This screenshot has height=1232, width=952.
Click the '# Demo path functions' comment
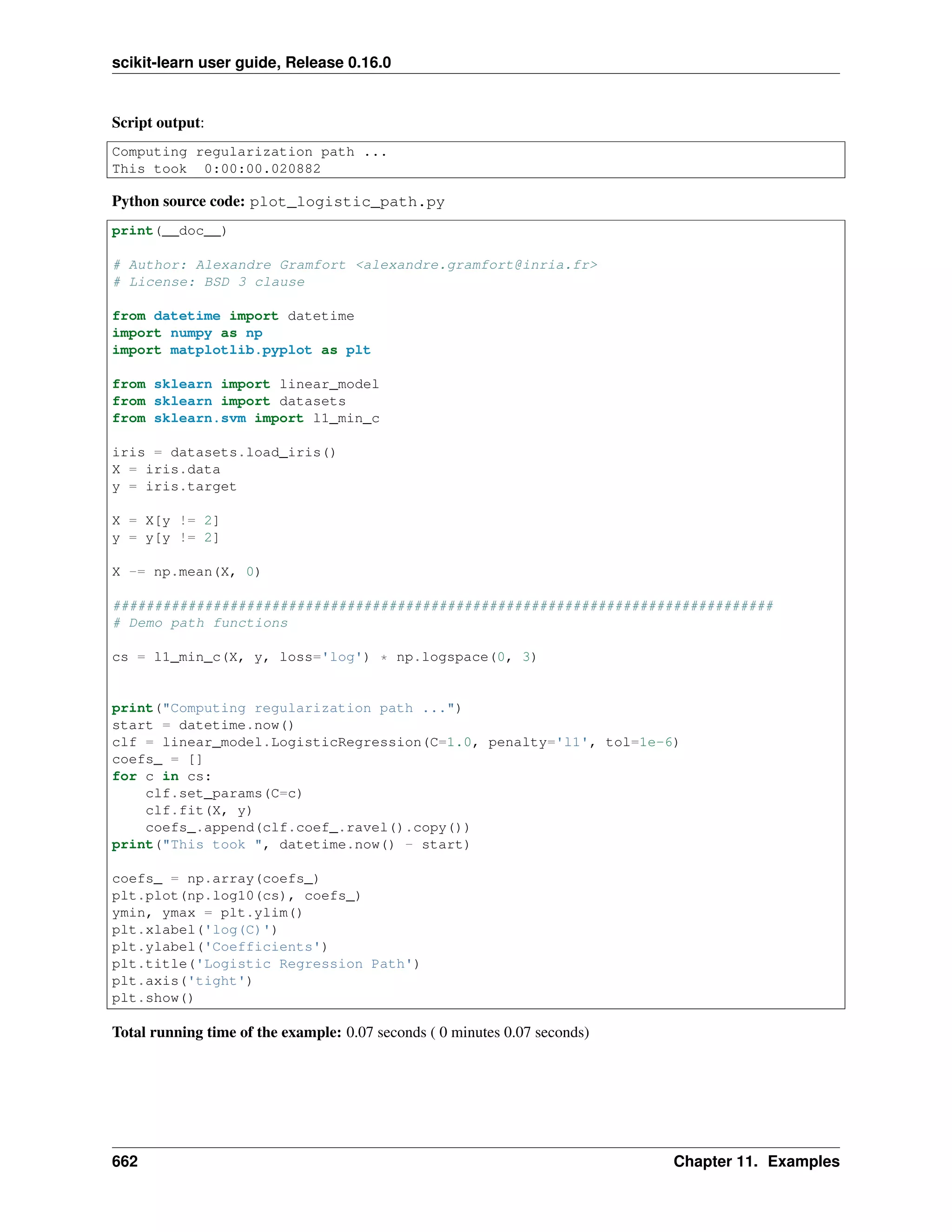(199, 623)
